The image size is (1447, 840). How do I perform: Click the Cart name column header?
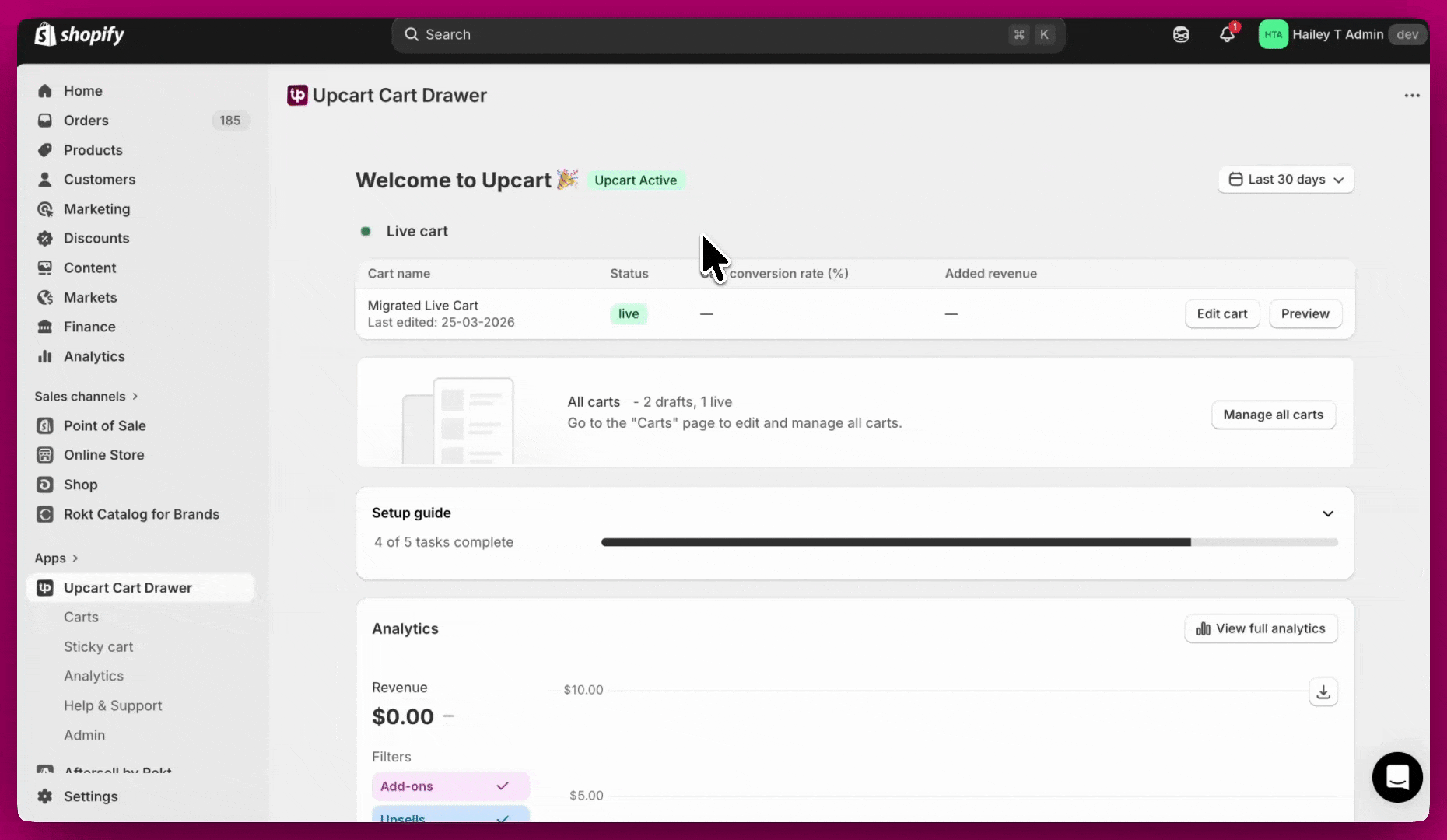point(398,274)
